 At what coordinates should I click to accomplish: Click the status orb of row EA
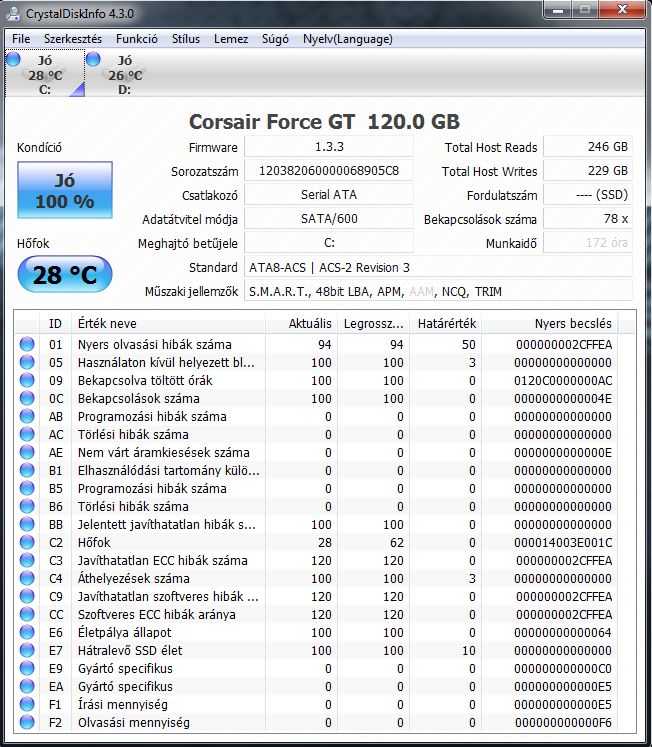27,686
